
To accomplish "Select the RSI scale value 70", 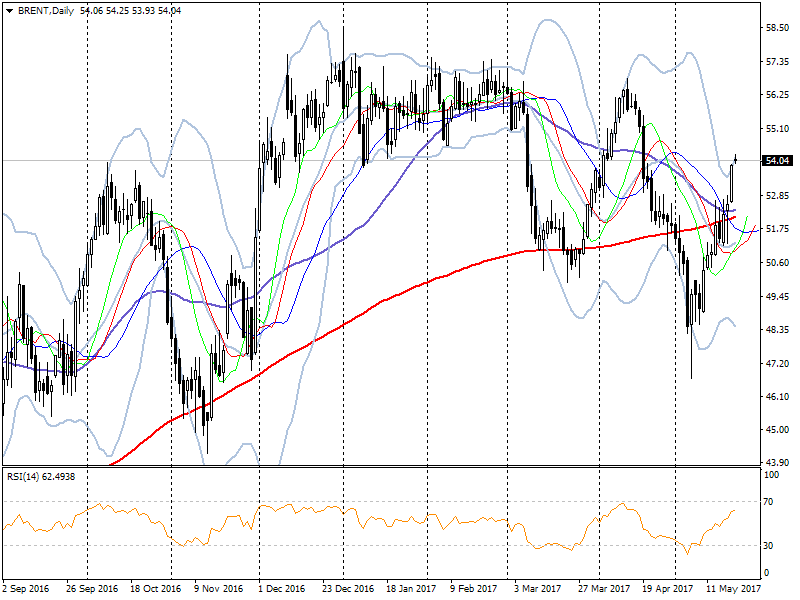I will coord(770,502).
